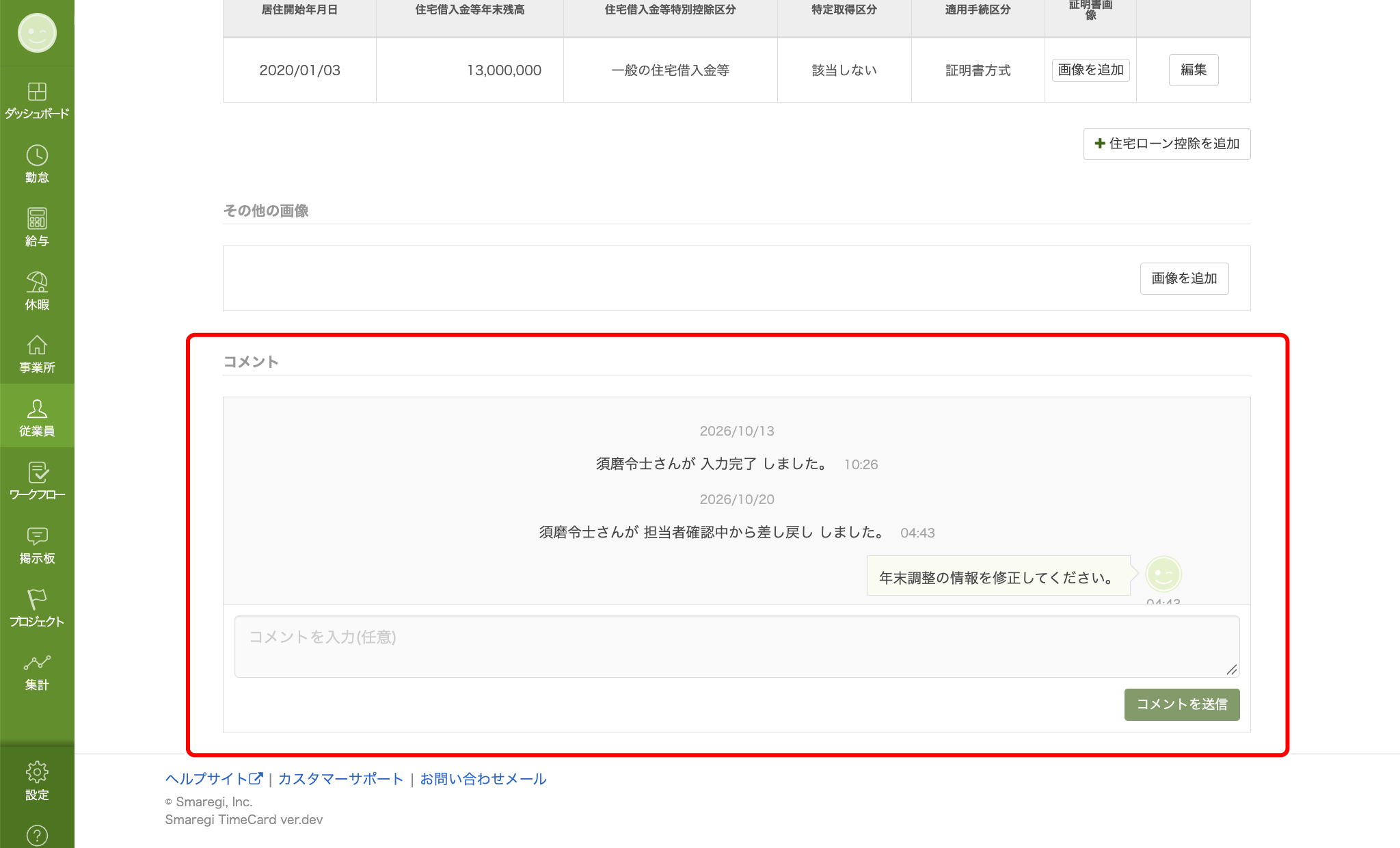Click the 13,000,000 balance cell

470,70
